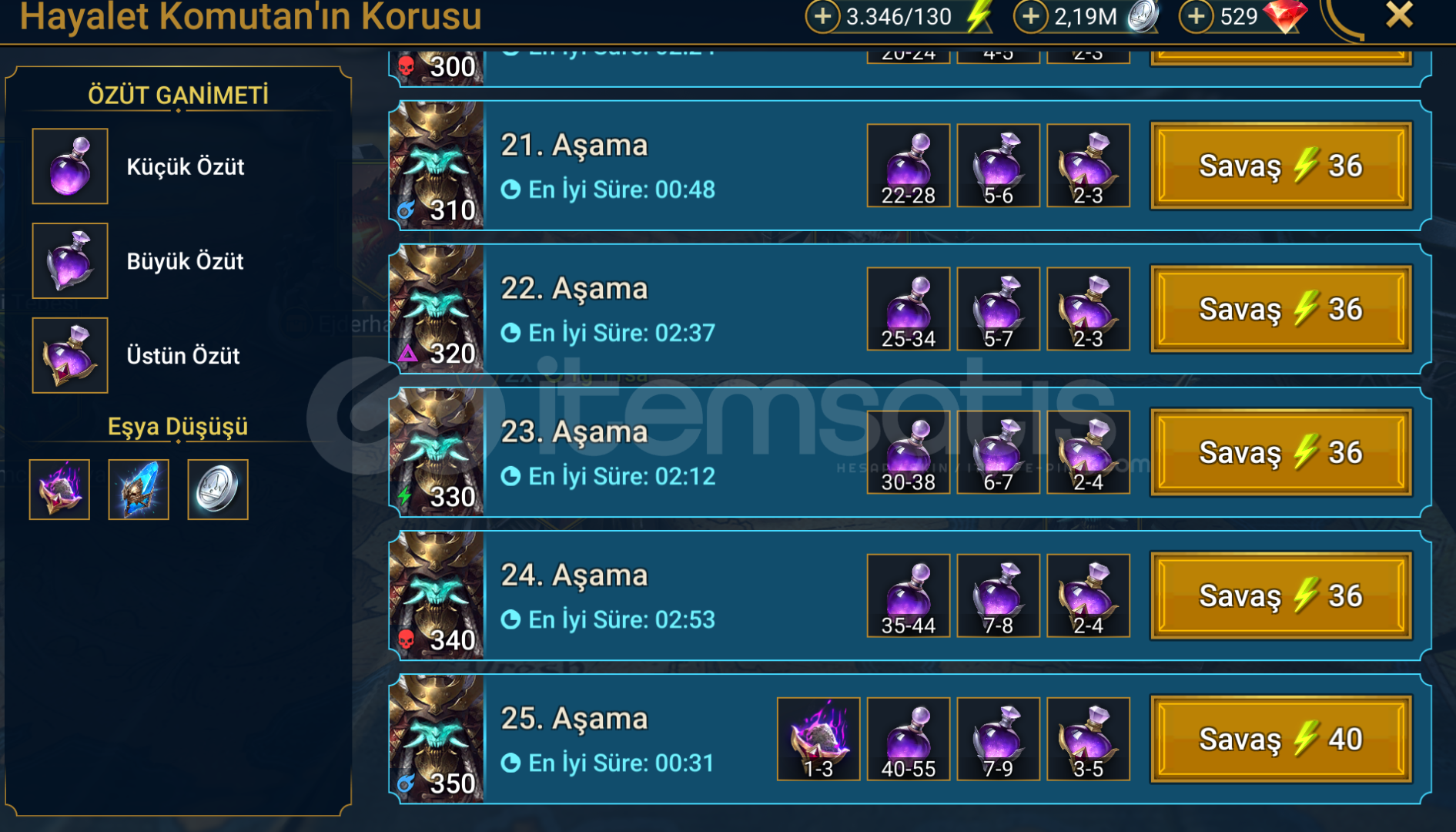Start Savaş battle for 24. Aşama

(1281, 595)
